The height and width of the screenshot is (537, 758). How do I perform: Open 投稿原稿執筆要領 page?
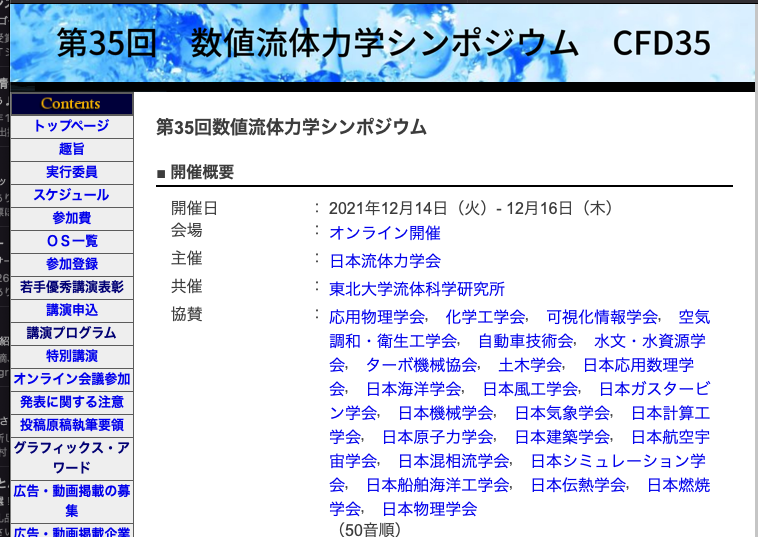(x=72, y=425)
